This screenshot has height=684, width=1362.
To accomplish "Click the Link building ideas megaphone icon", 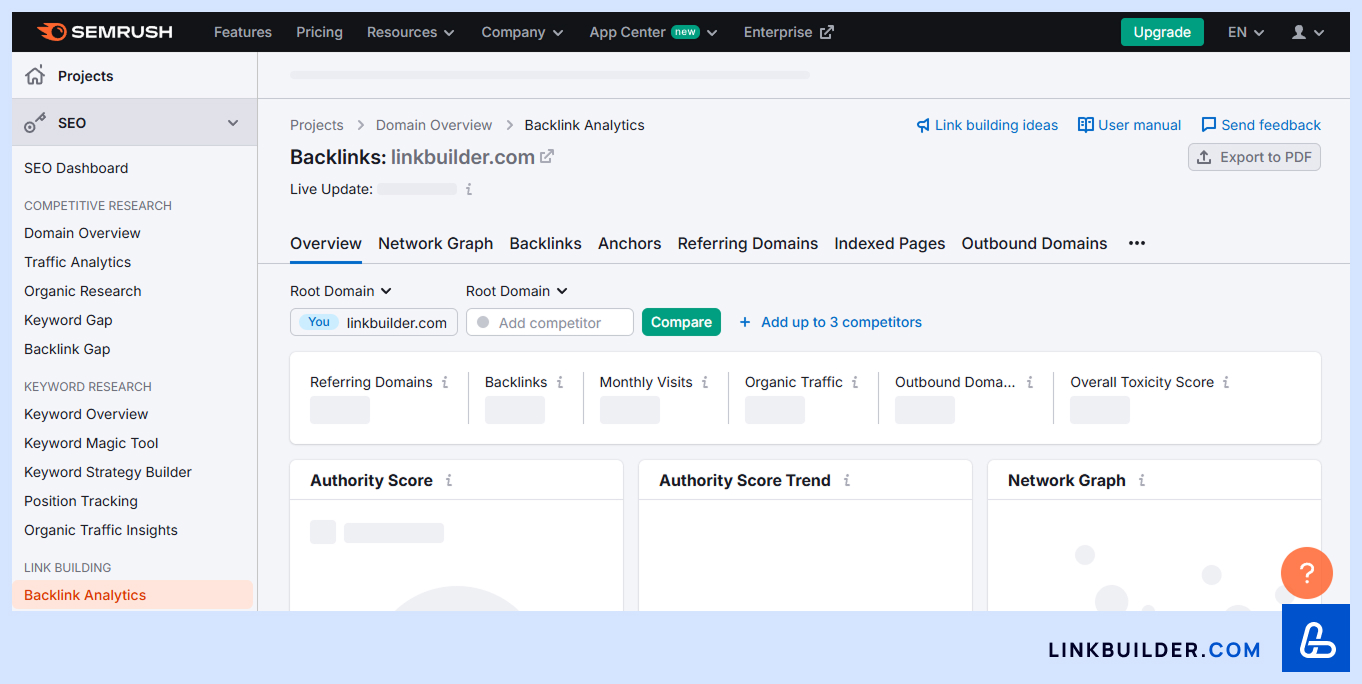I will (923, 125).
